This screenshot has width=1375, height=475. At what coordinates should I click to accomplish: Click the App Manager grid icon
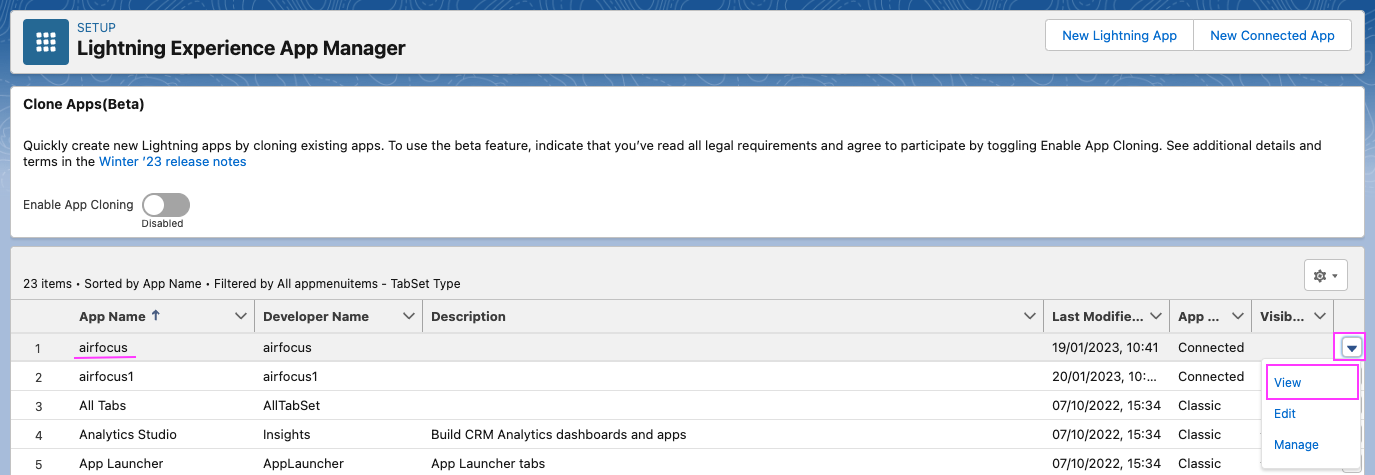46,42
